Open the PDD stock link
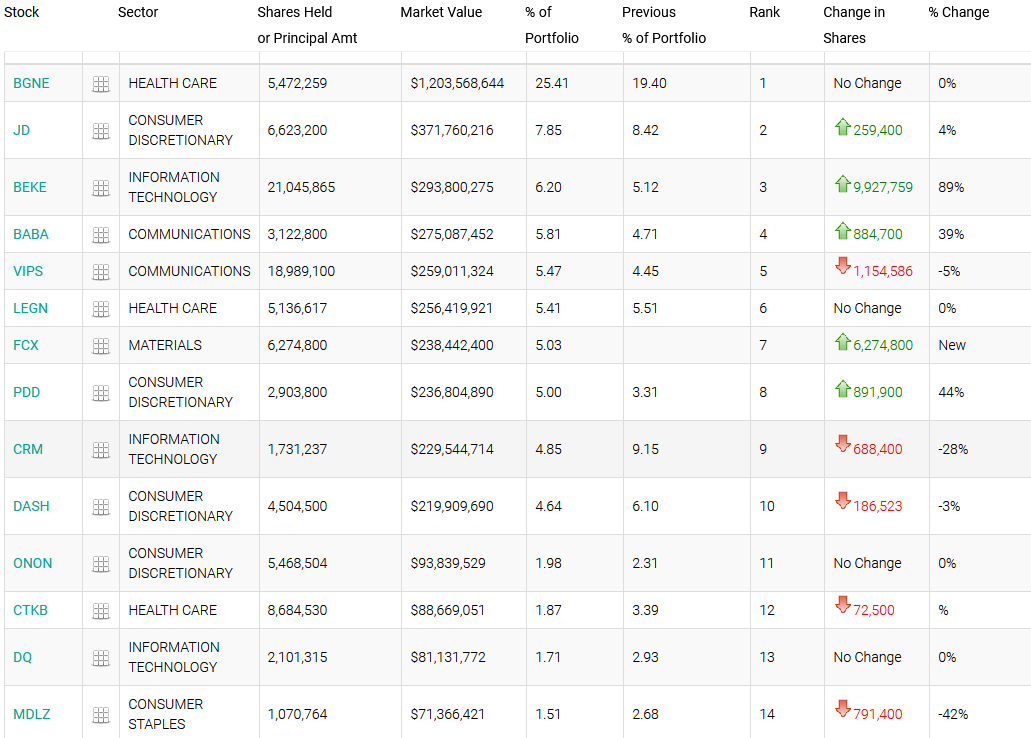 pos(26,392)
